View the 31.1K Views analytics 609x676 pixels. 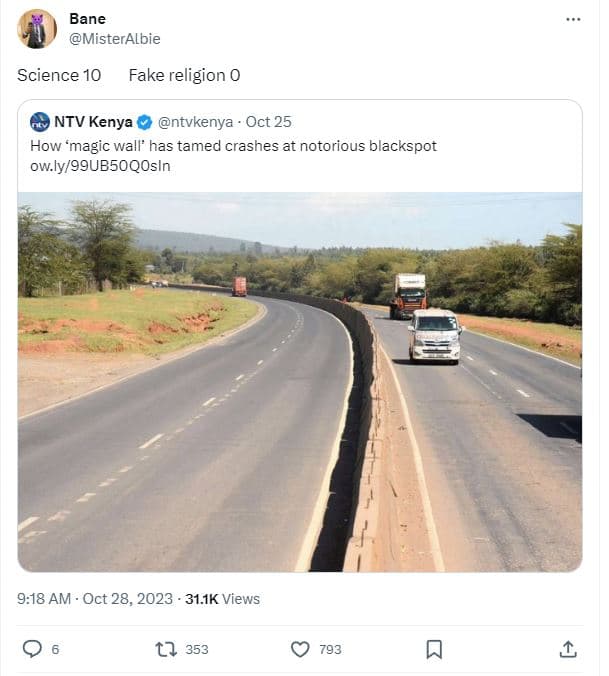pyautogui.click(x=222, y=599)
